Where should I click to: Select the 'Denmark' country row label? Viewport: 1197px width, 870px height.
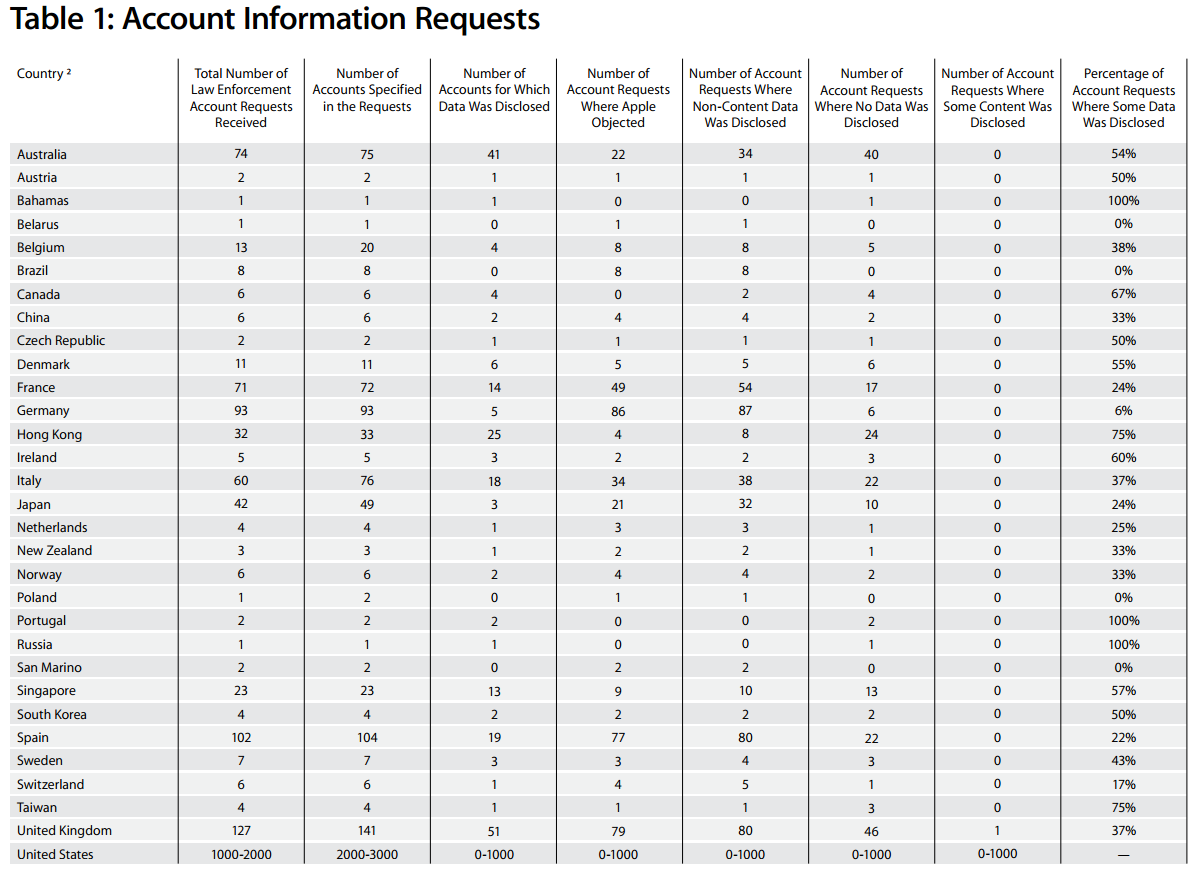click(43, 364)
